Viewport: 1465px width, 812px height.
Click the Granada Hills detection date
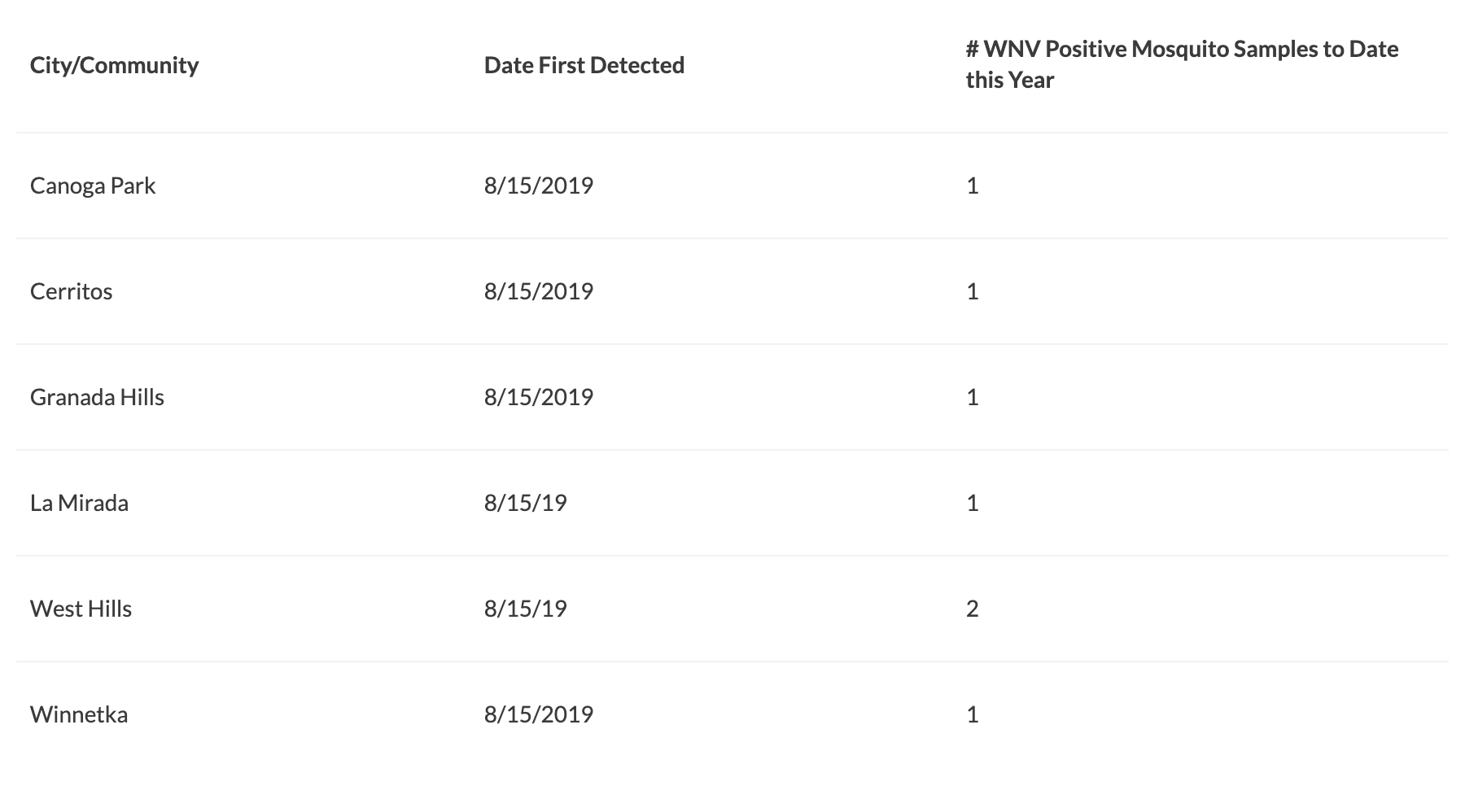coord(538,397)
